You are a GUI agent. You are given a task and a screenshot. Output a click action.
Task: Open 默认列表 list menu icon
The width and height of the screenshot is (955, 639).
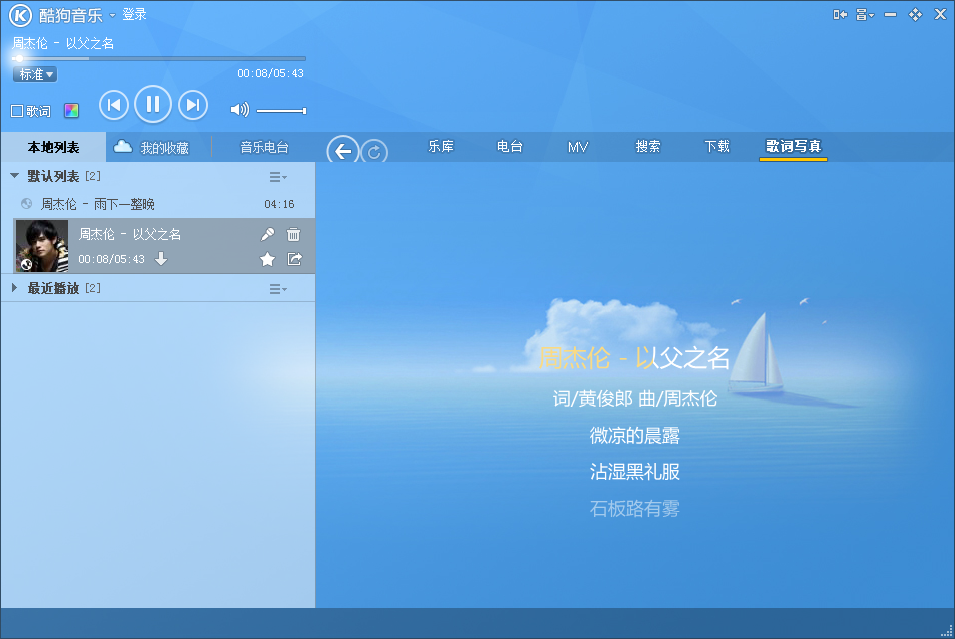click(278, 177)
